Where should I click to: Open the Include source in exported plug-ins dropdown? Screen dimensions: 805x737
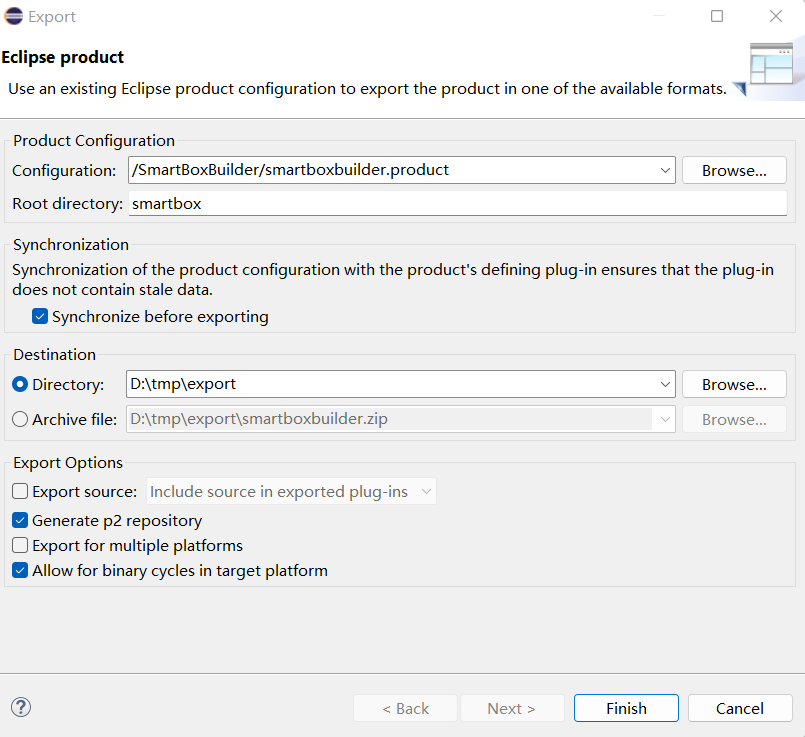click(x=292, y=491)
